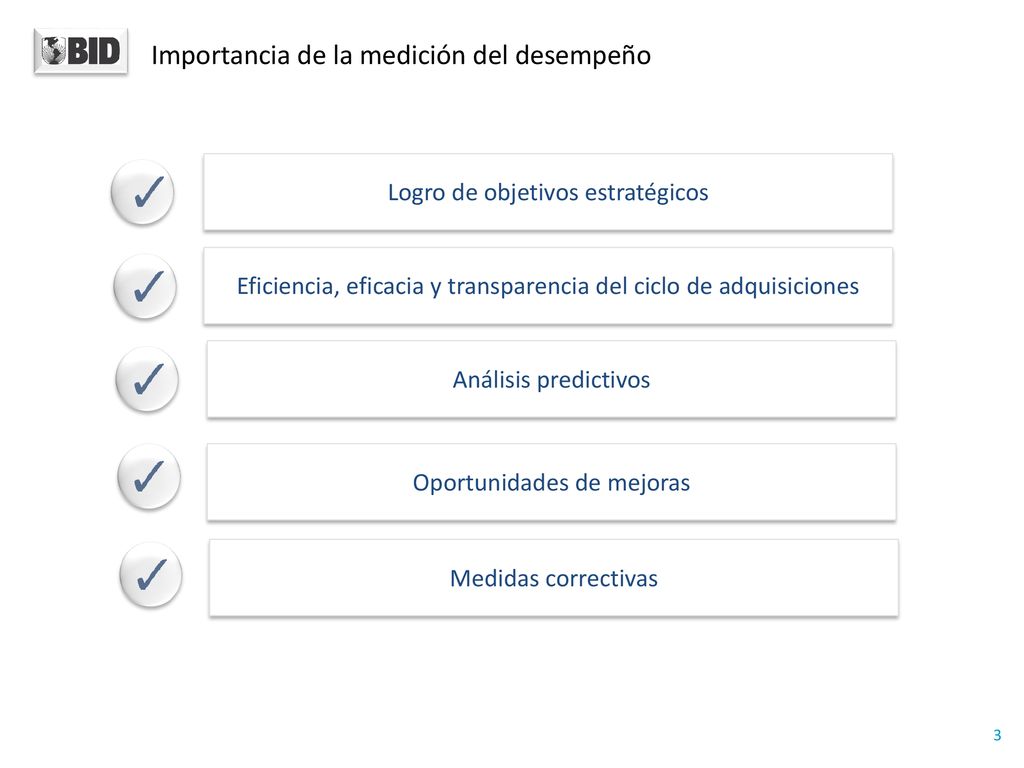Click the checkmark circle beside Análisis predictivos
Viewport: 1024px width, 768px height.
(147, 379)
